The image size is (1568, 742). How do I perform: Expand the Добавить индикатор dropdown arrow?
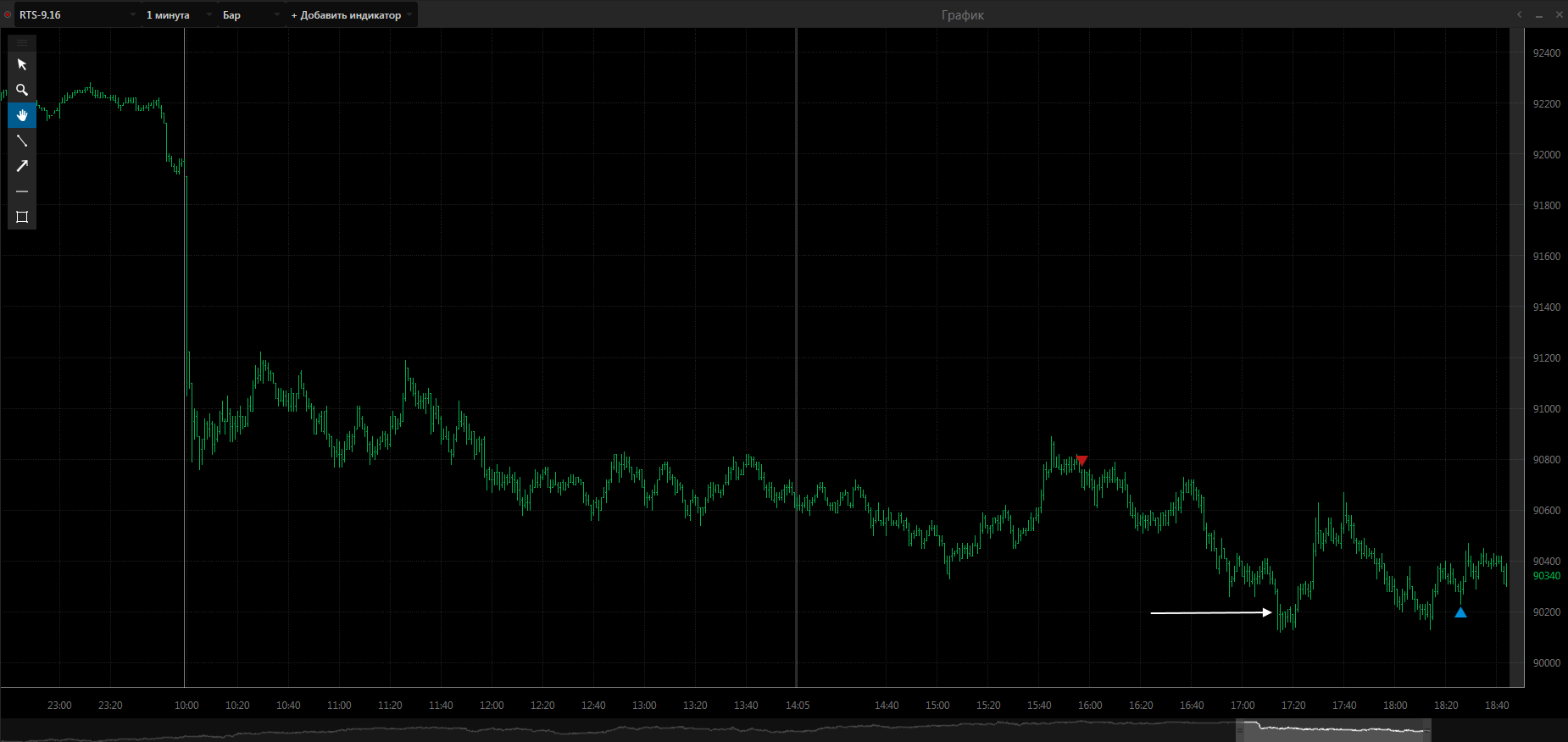click(409, 15)
